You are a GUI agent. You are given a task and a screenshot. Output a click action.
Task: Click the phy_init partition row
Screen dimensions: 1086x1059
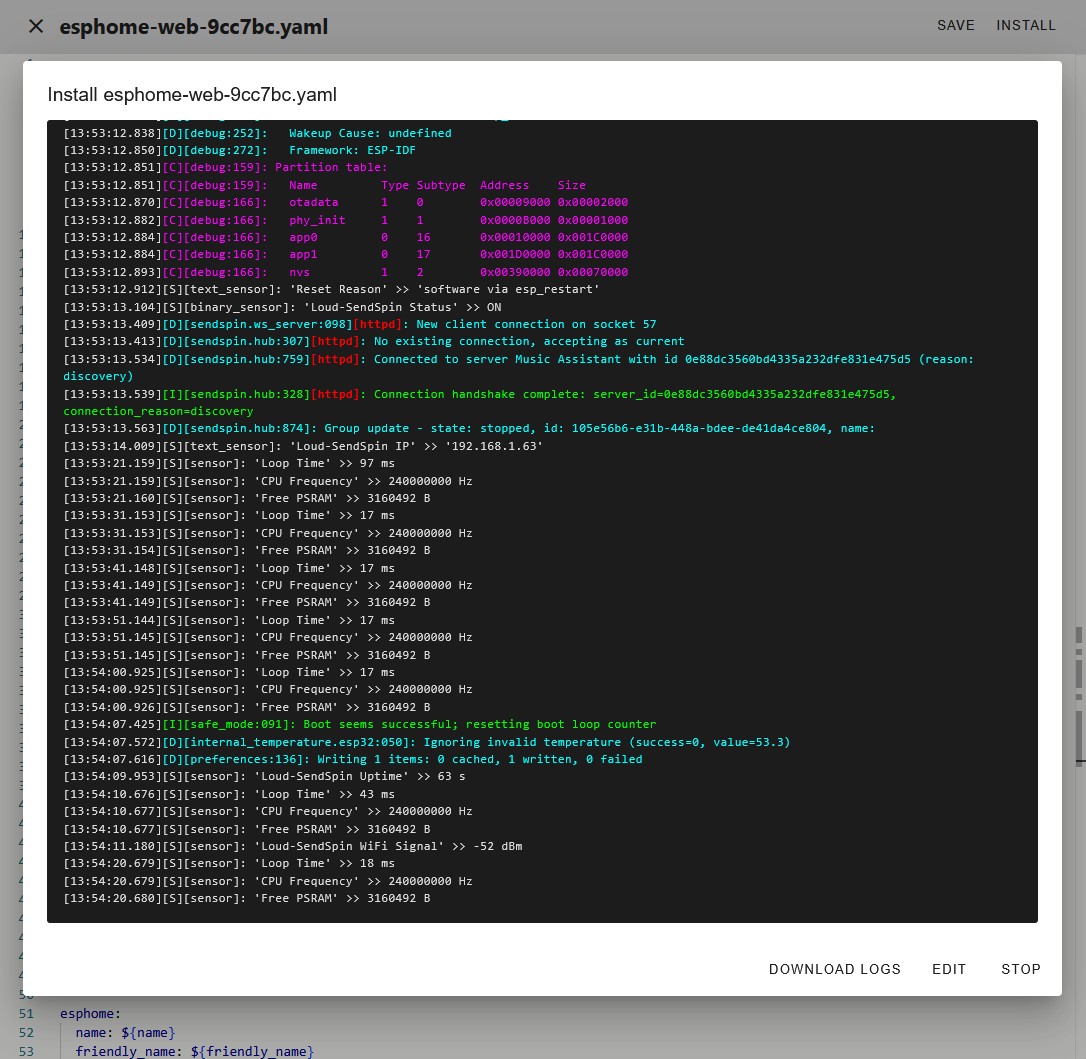(x=346, y=220)
